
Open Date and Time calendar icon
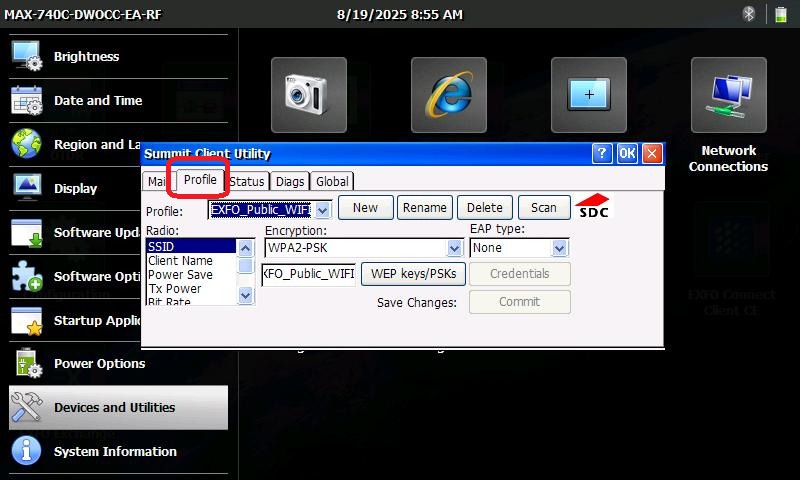27,100
